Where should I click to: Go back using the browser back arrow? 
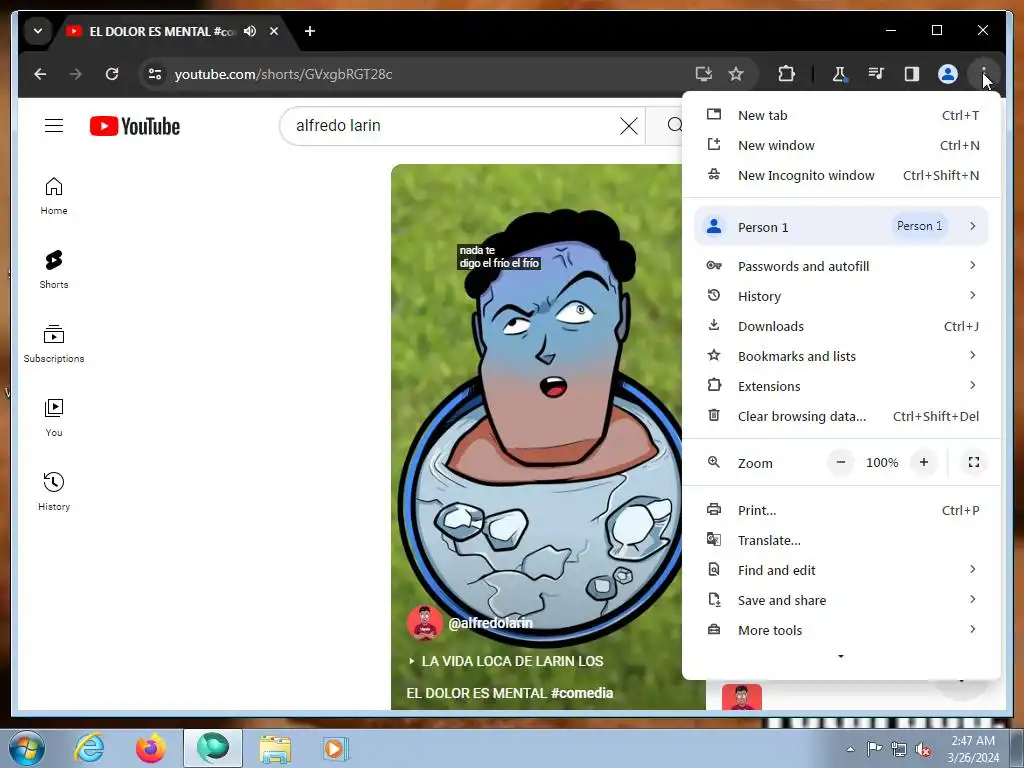[x=40, y=74]
